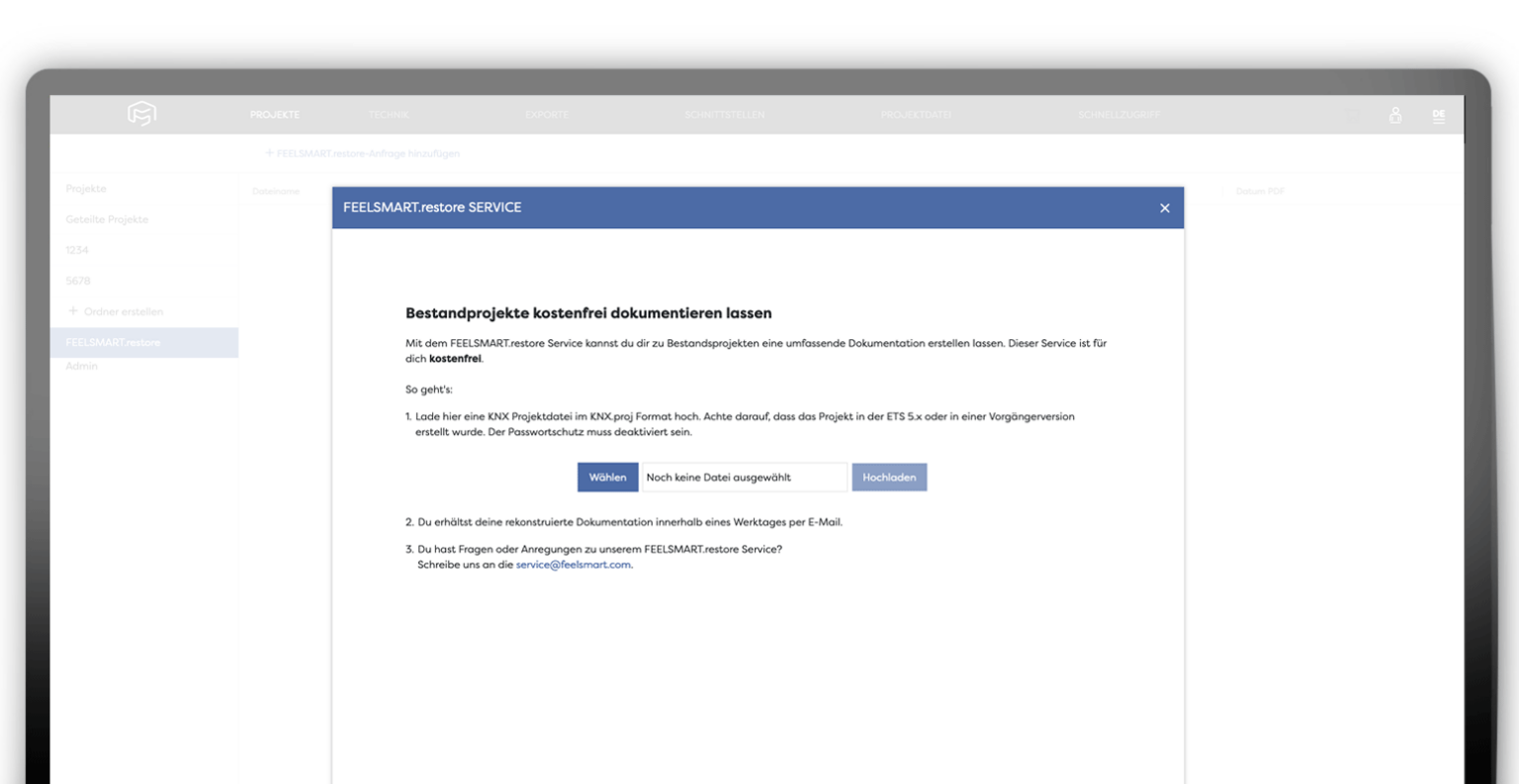Viewport: 1519px width, 784px height.
Task: Select Projekte in the sidebar
Action: (86, 189)
